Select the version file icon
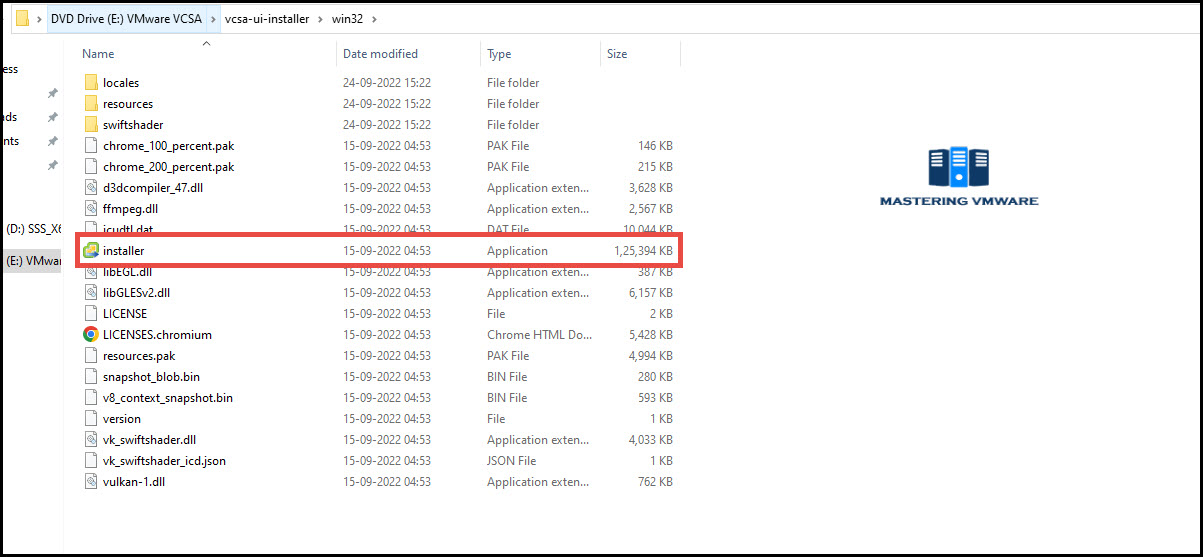The width and height of the screenshot is (1203, 557). pyautogui.click(x=91, y=419)
